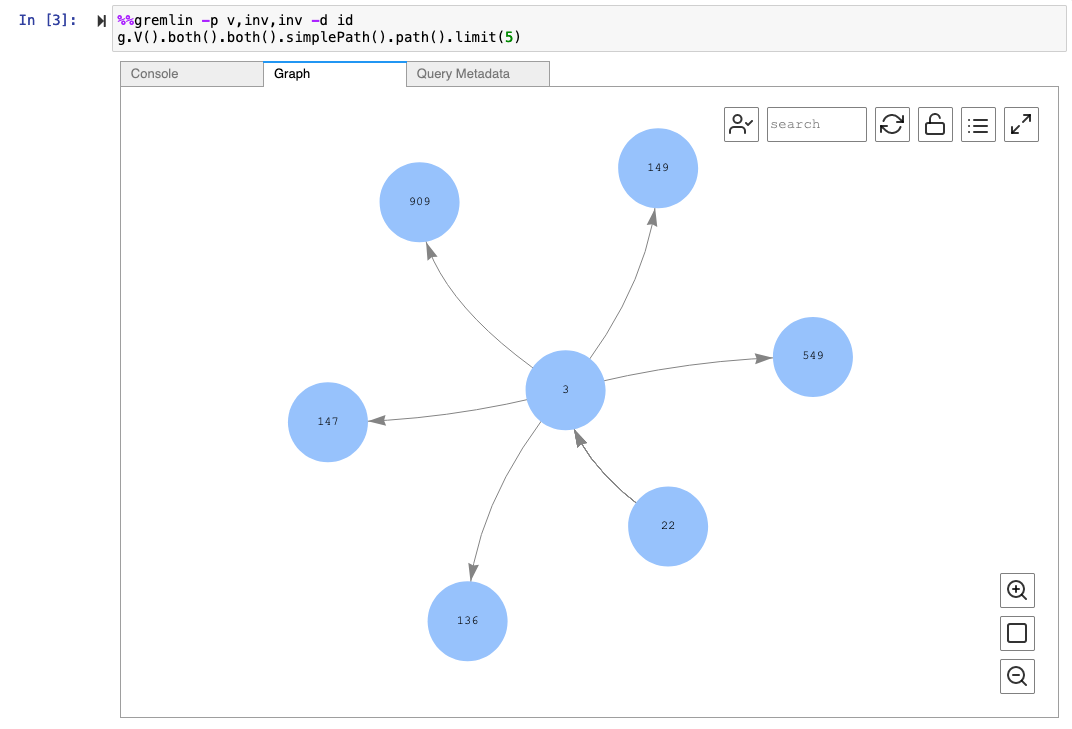Viewport: 1072px width, 729px height.
Task: Click the refresh graph layout icon
Action: coord(892,124)
